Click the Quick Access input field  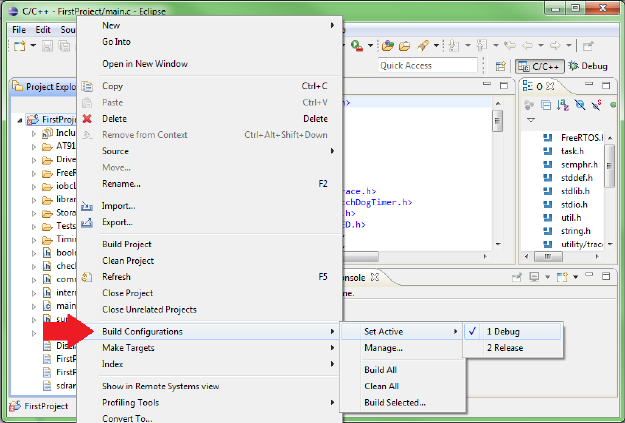[x=427, y=66]
